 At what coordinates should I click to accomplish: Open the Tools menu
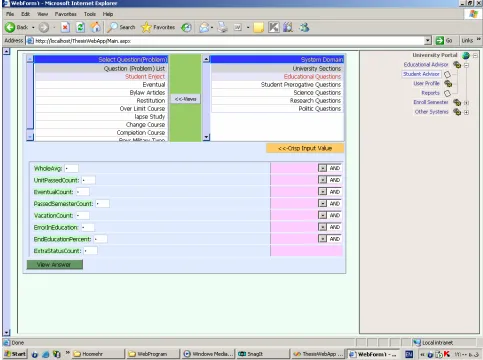90,14
